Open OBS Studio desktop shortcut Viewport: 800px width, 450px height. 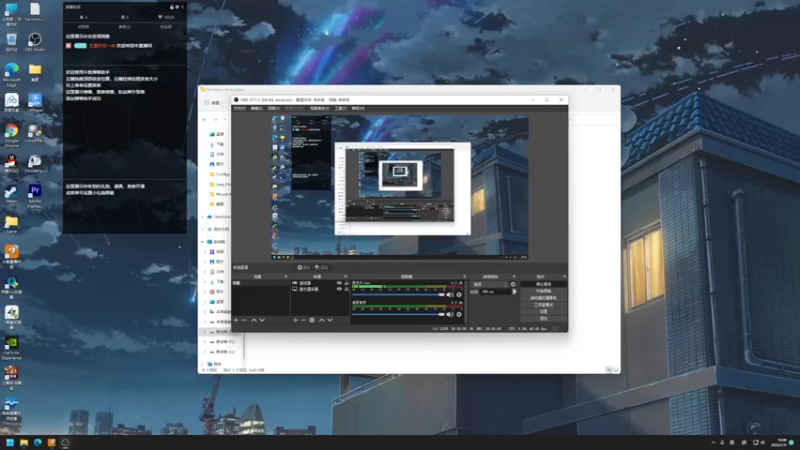point(35,42)
